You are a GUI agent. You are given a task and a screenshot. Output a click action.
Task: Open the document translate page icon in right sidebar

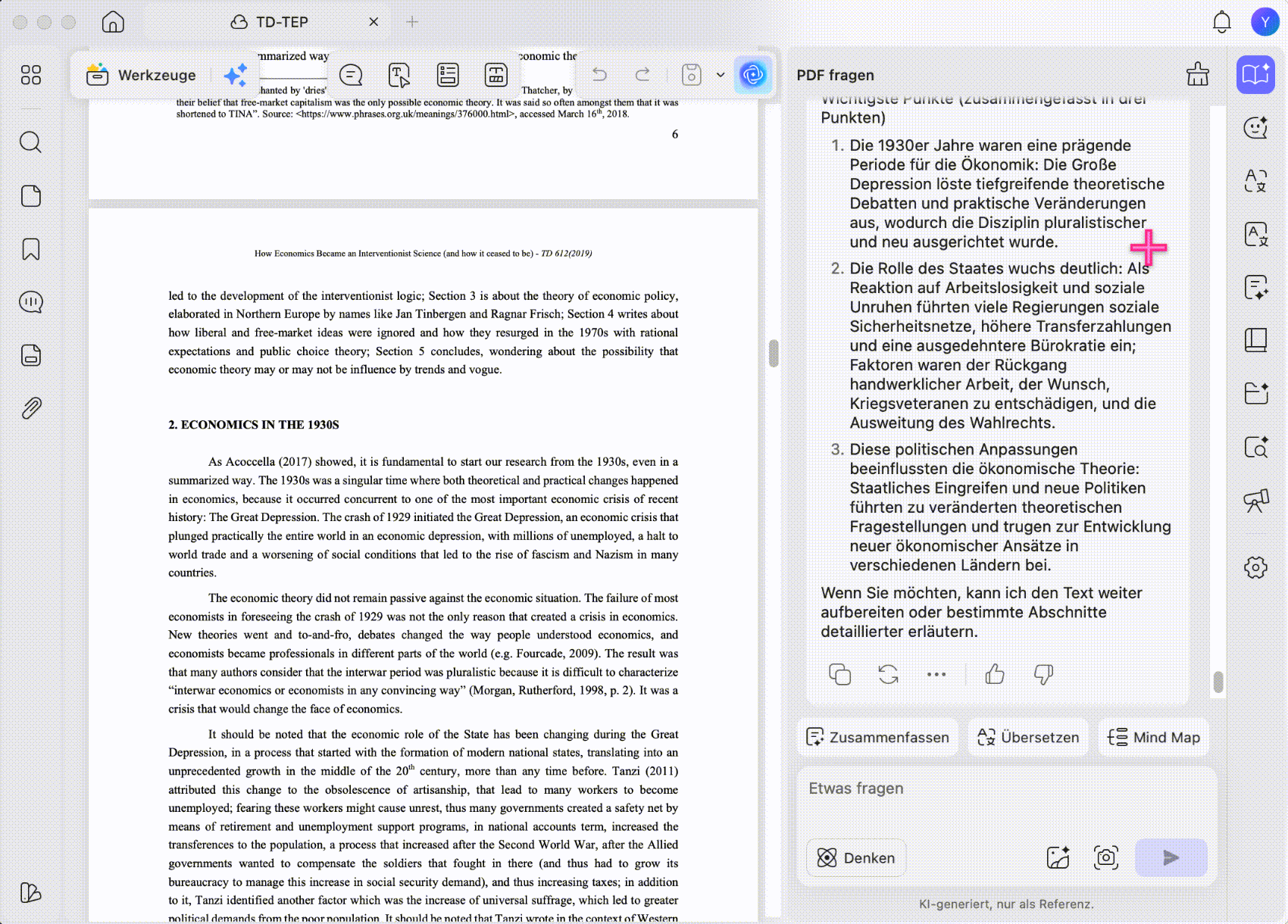point(1255,234)
